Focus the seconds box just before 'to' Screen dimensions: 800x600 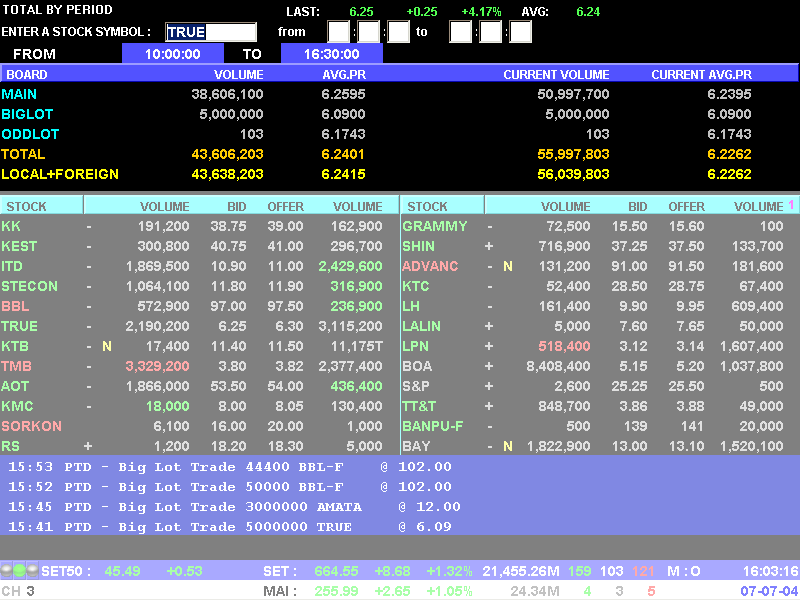pos(398,32)
